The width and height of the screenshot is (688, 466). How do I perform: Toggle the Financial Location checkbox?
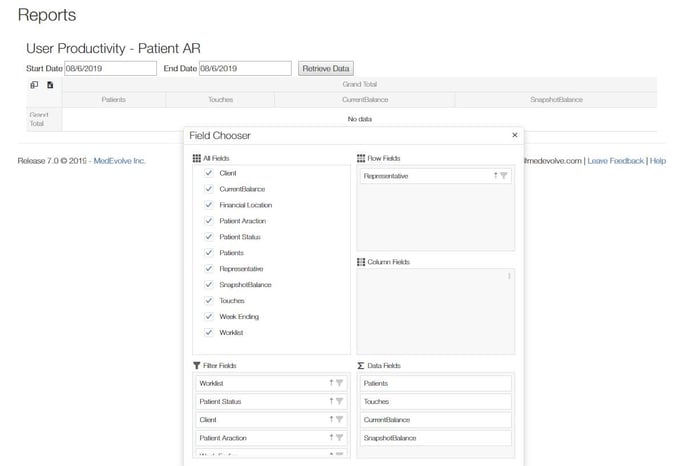point(209,205)
